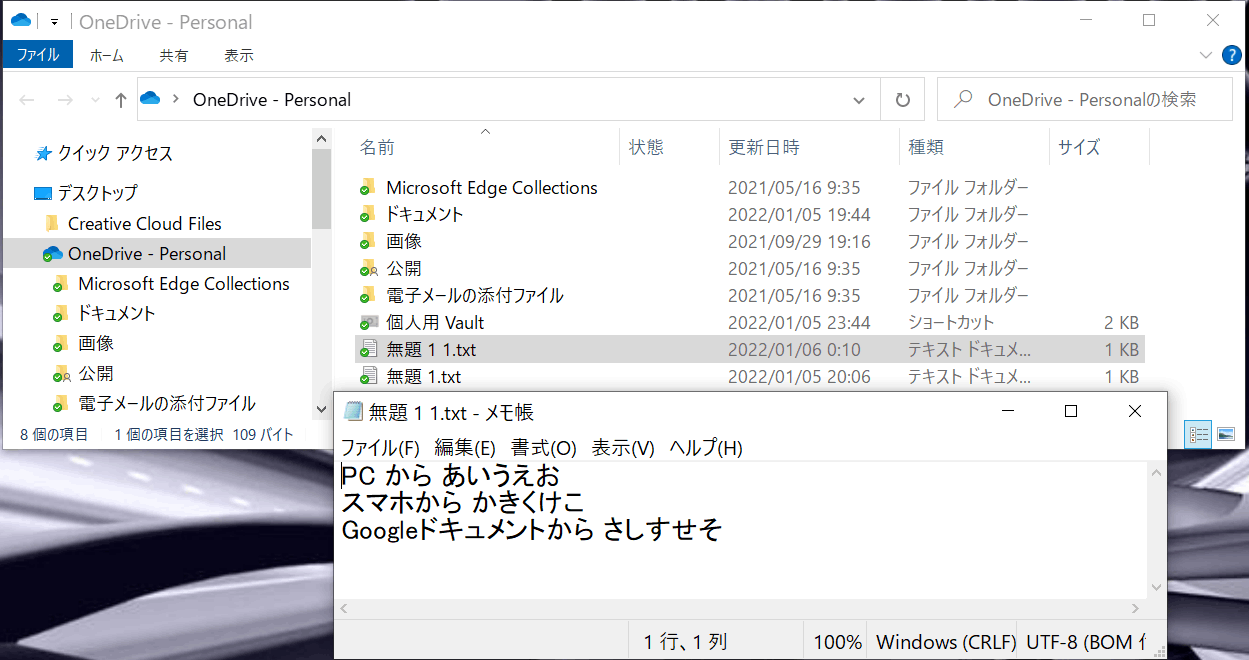Sort by 名前 column header
The width and height of the screenshot is (1249, 660).
pyautogui.click(x=377, y=148)
